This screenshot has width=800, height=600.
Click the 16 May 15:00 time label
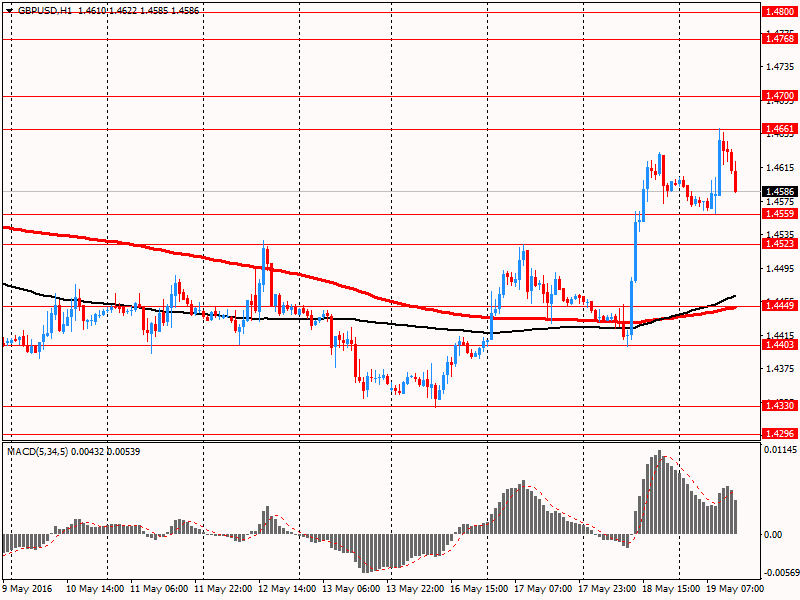click(479, 589)
